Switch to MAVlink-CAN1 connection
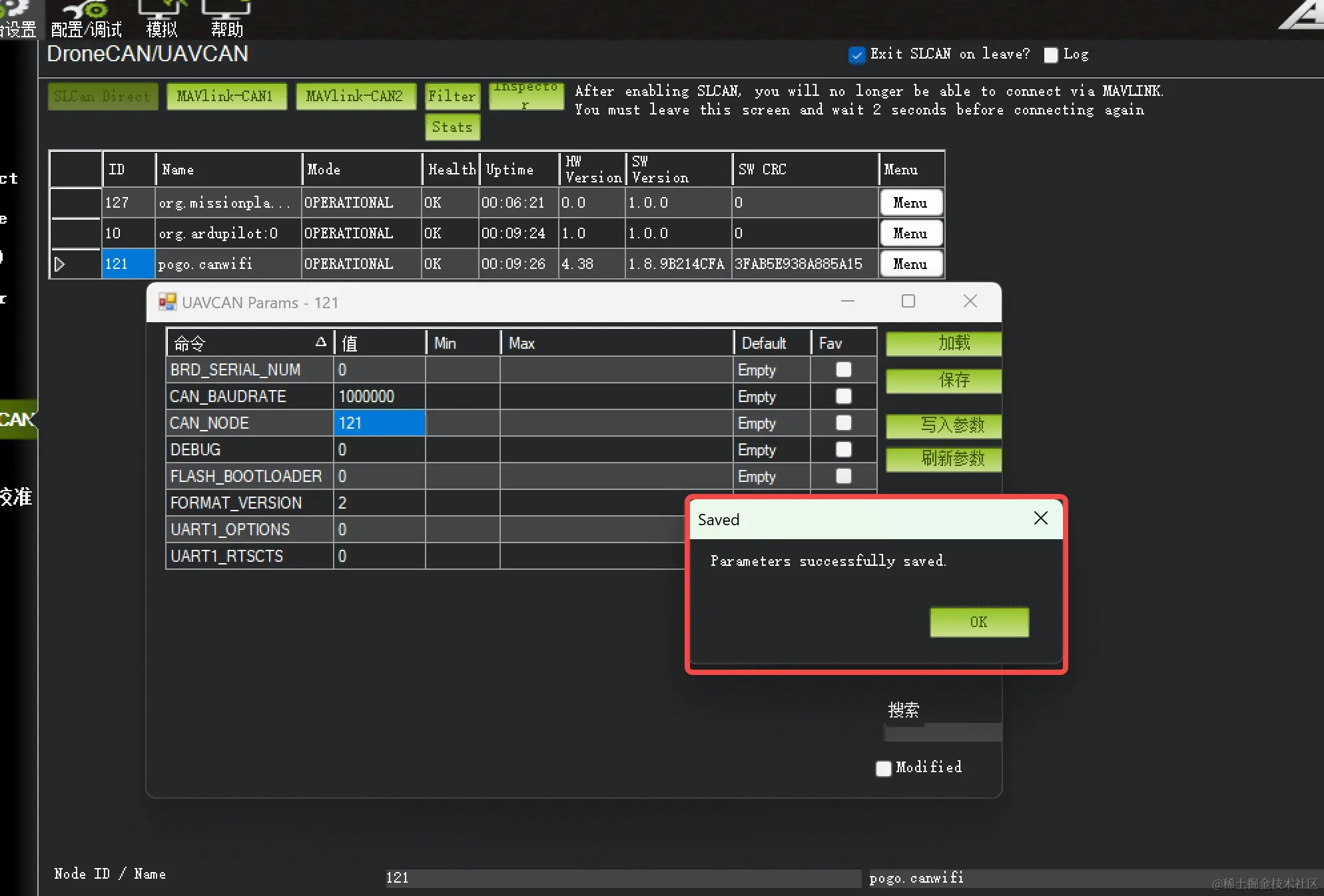 (226, 97)
